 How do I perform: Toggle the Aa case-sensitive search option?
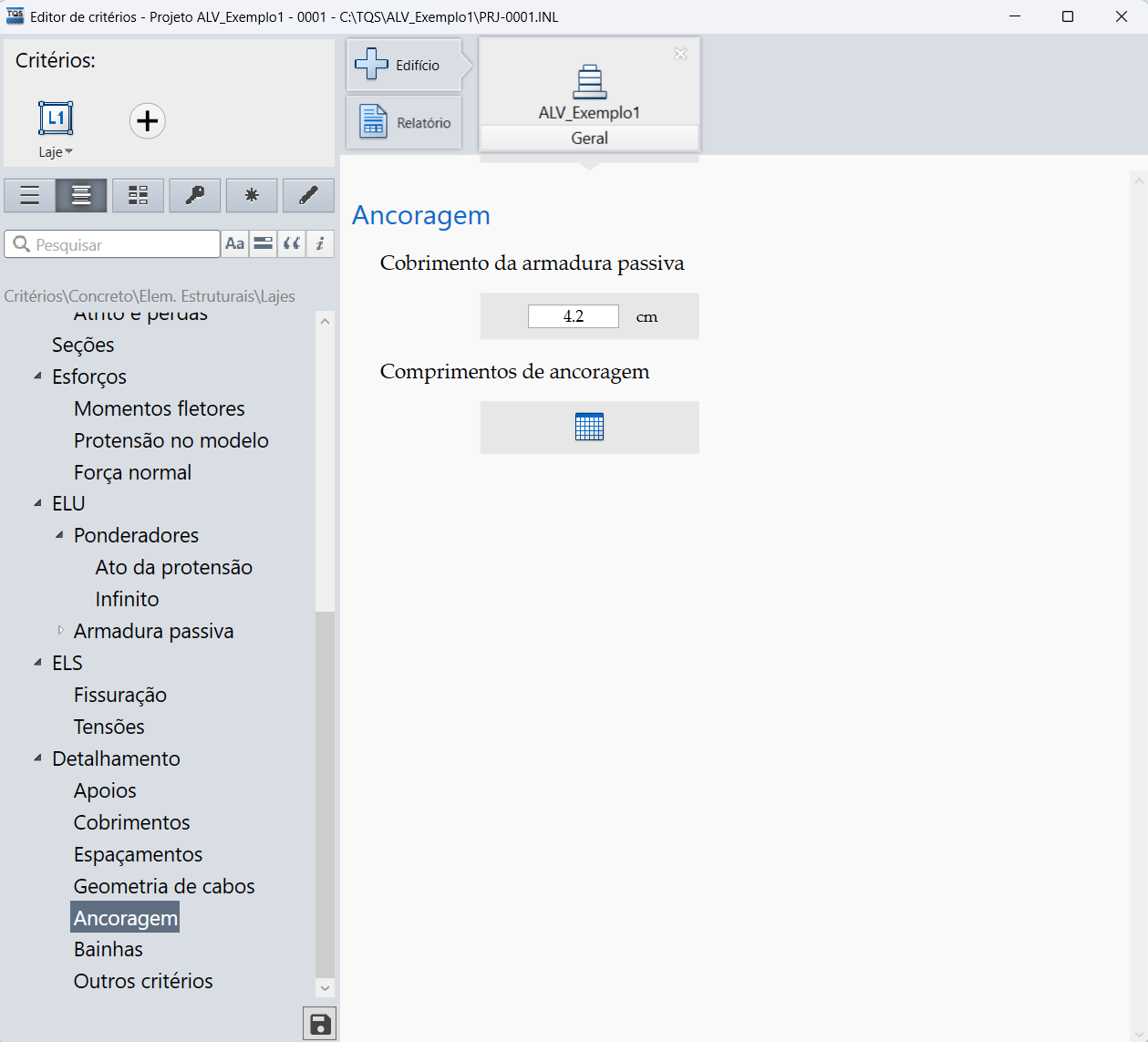point(235,243)
